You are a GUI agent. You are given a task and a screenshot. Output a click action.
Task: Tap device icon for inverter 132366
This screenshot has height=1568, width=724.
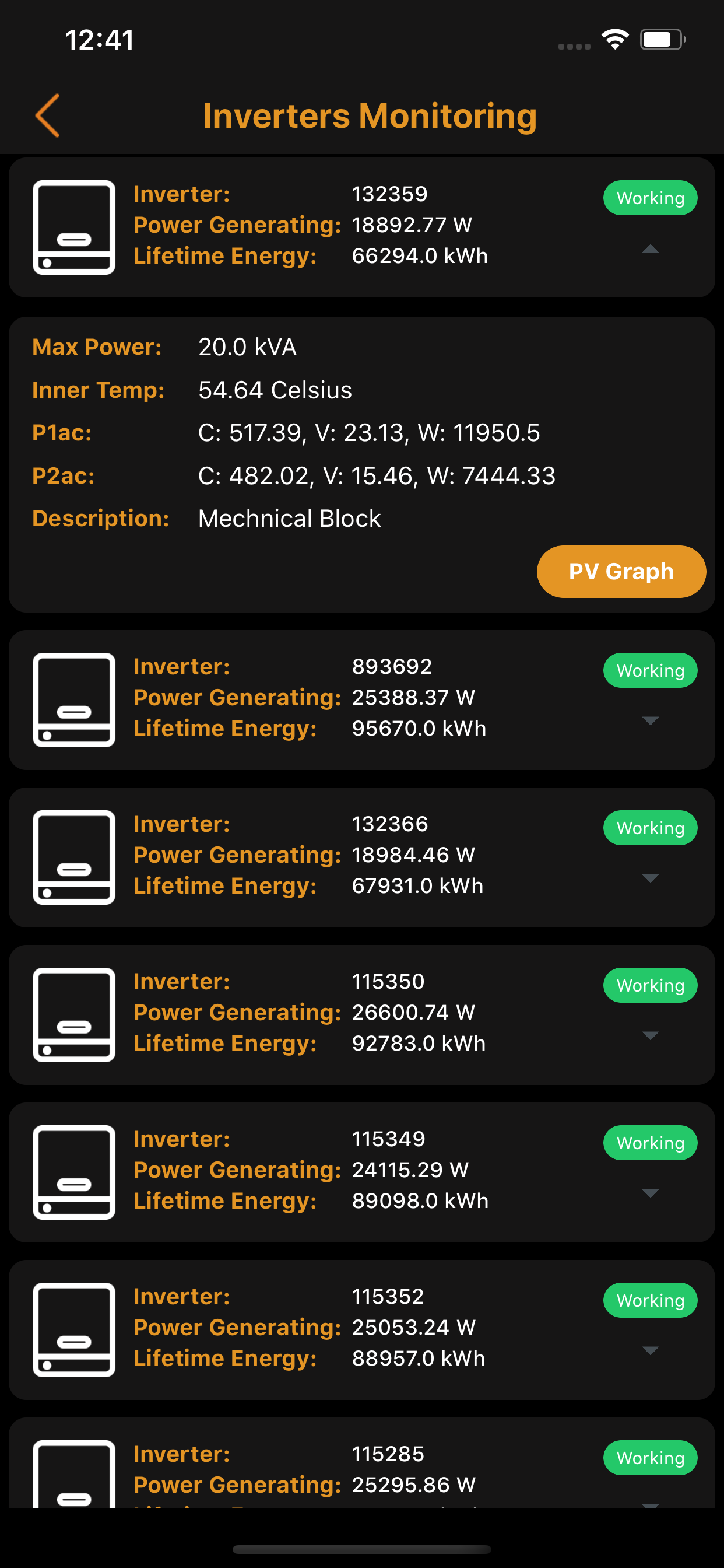point(74,857)
